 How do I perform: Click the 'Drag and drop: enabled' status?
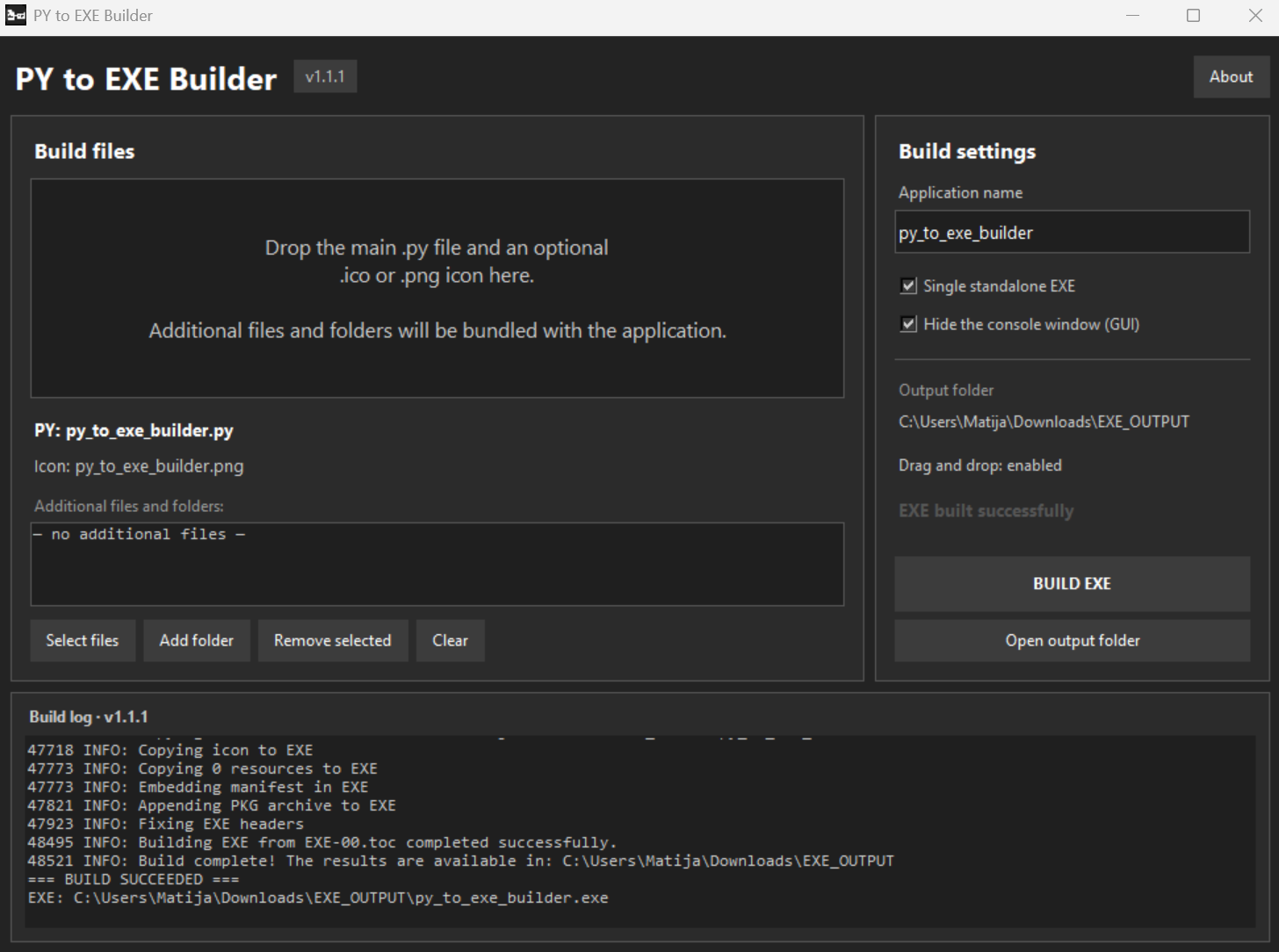(979, 465)
